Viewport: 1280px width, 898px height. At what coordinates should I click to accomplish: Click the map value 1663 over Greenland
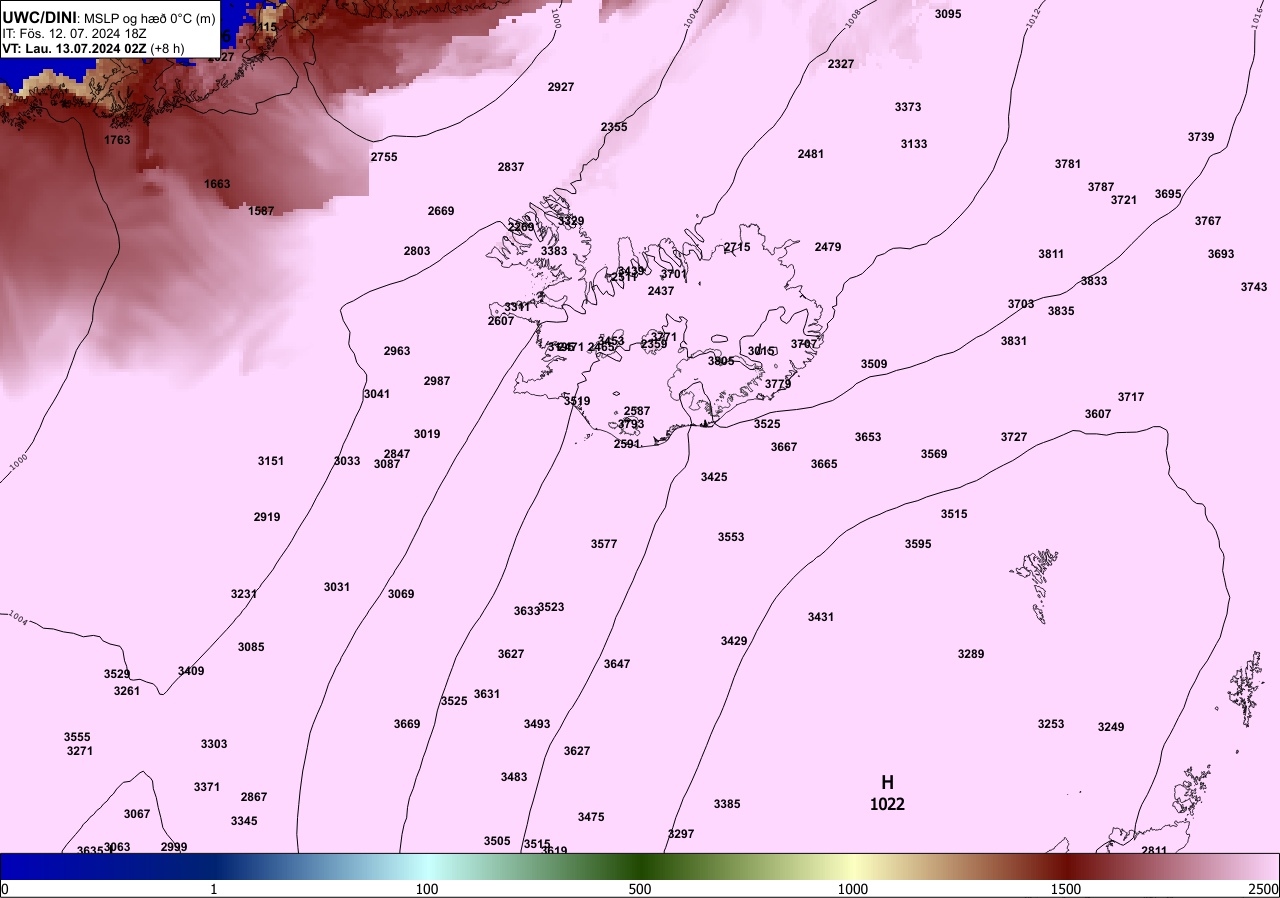pyautogui.click(x=217, y=184)
